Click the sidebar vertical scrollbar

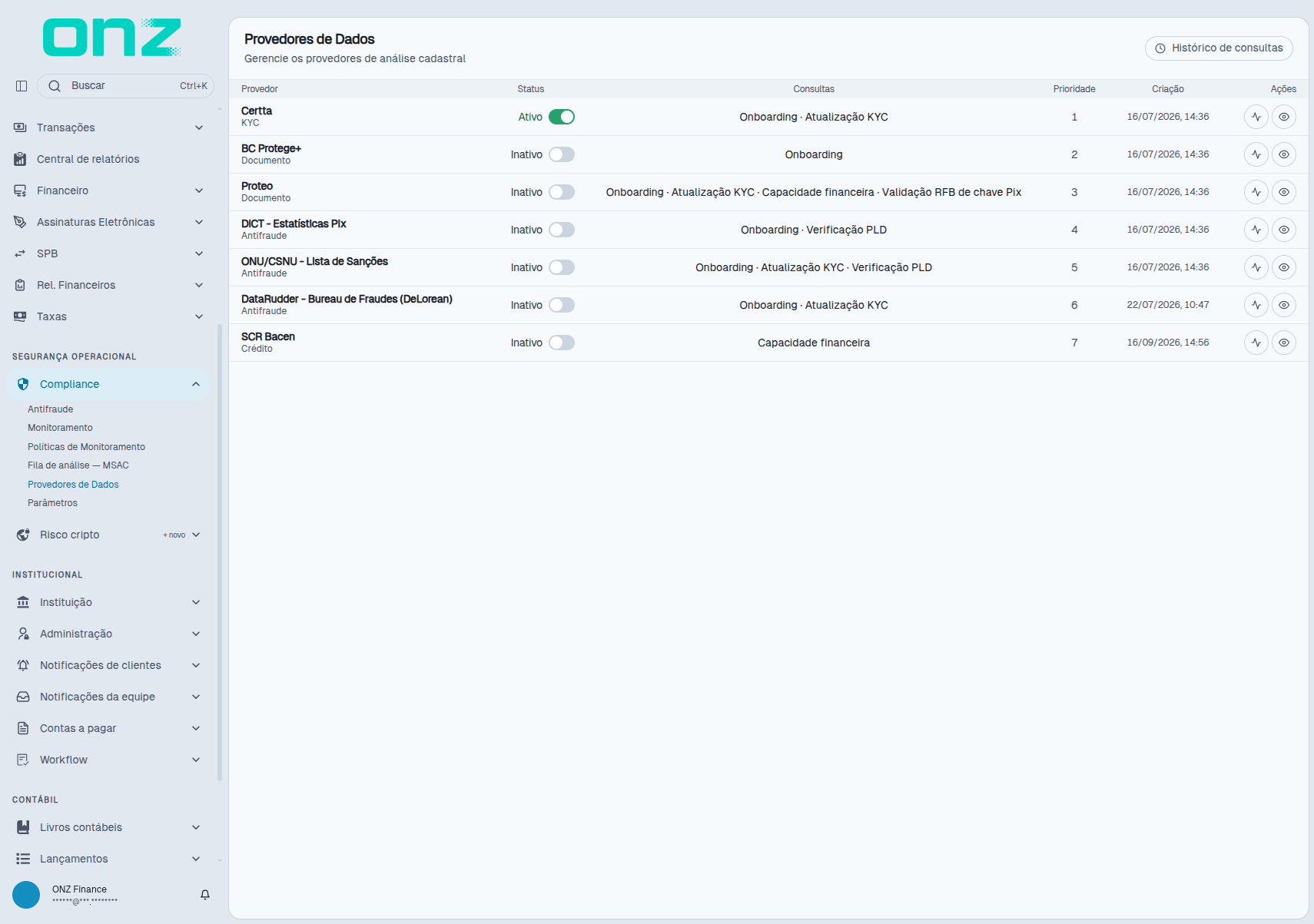point(220,553)
